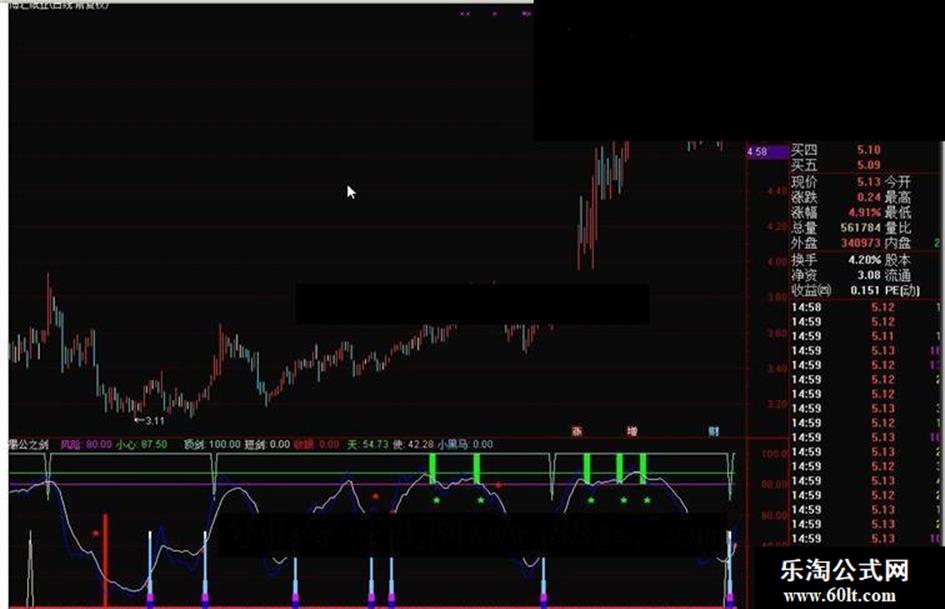Click the 流通 label in quote panel
Screen dimensions: 945x609
click(898, 275)
